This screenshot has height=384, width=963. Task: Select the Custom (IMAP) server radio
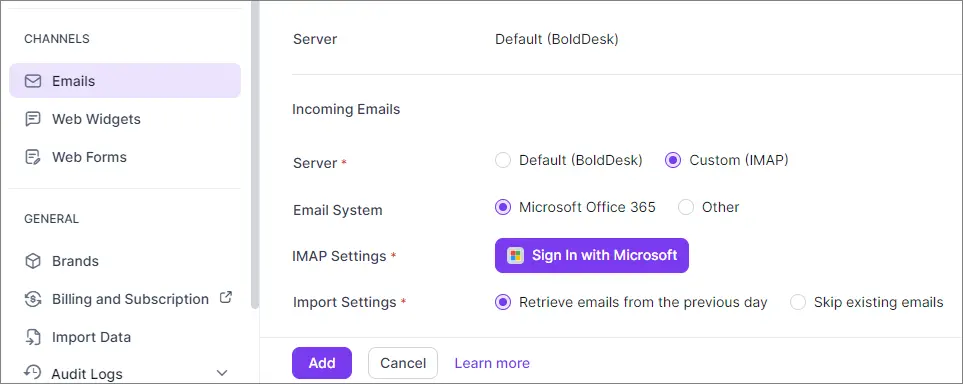(x=673, y=161)
